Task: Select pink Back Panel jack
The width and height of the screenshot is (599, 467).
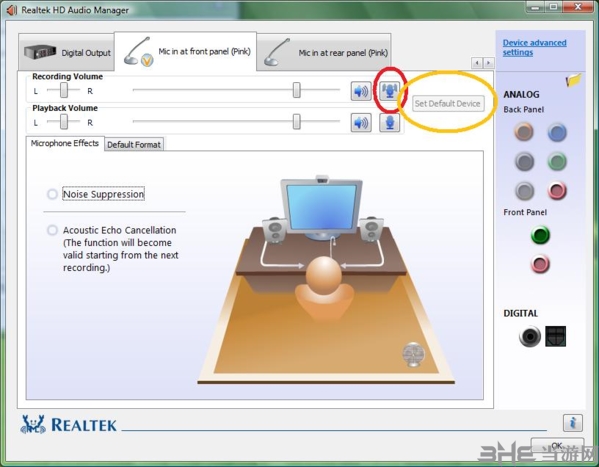Action: (x=557, y=191)
